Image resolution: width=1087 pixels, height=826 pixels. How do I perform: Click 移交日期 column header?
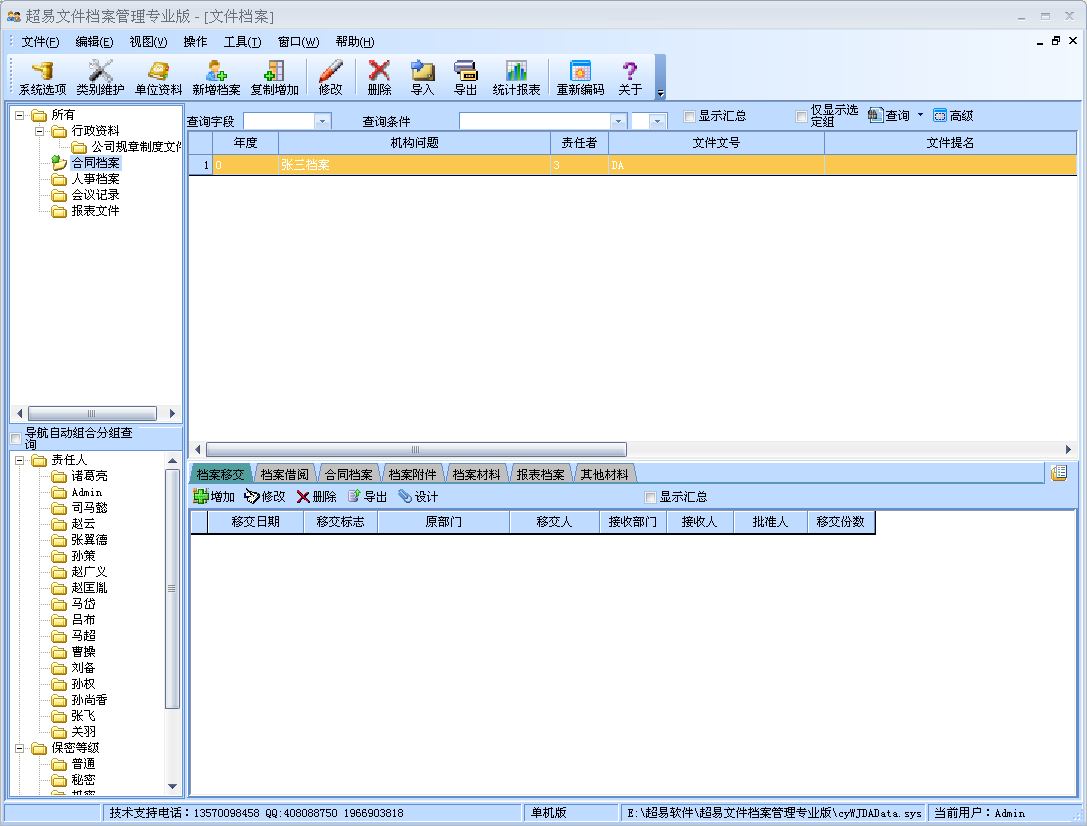pos(255,522)
